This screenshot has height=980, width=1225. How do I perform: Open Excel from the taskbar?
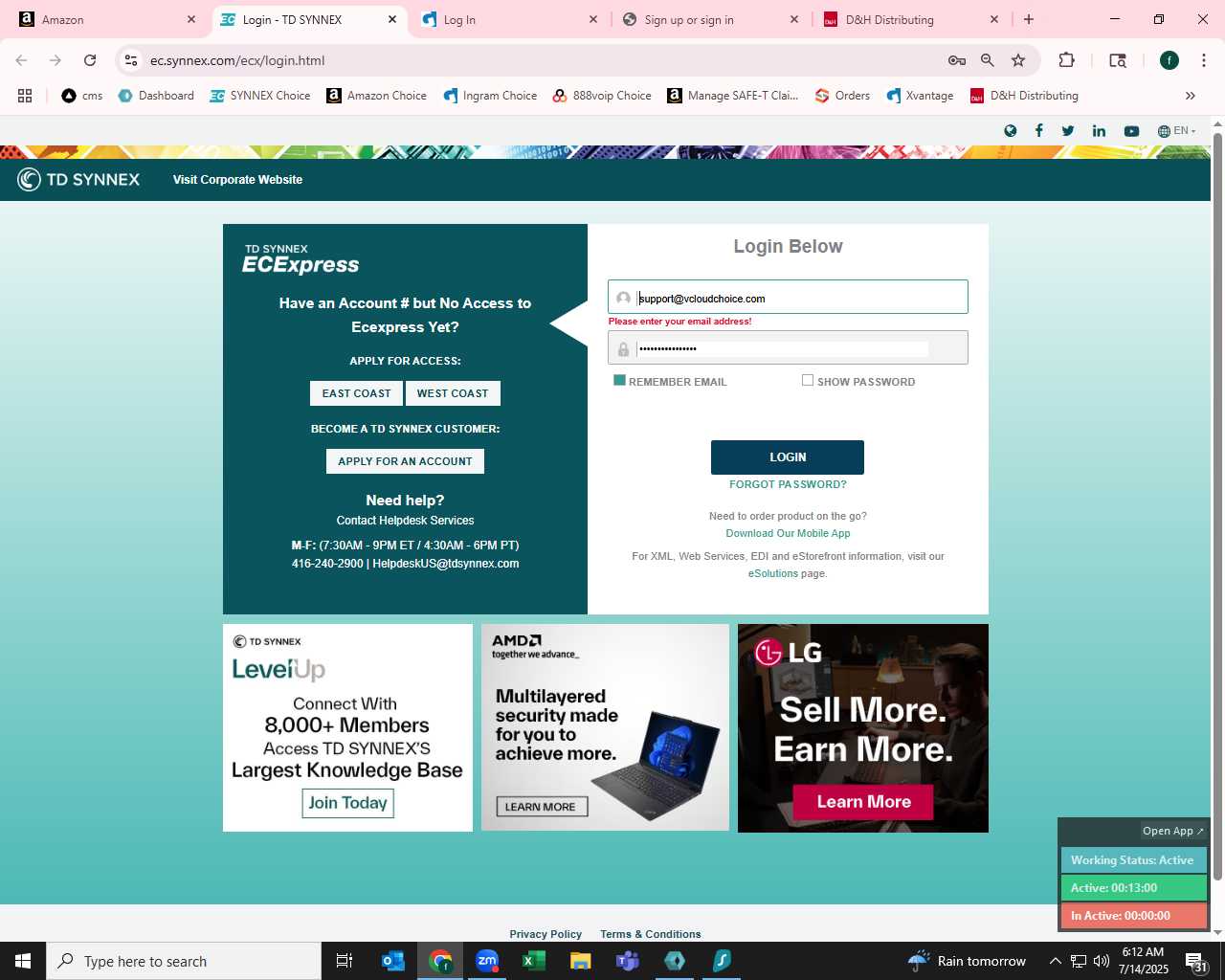click(534, 961)
